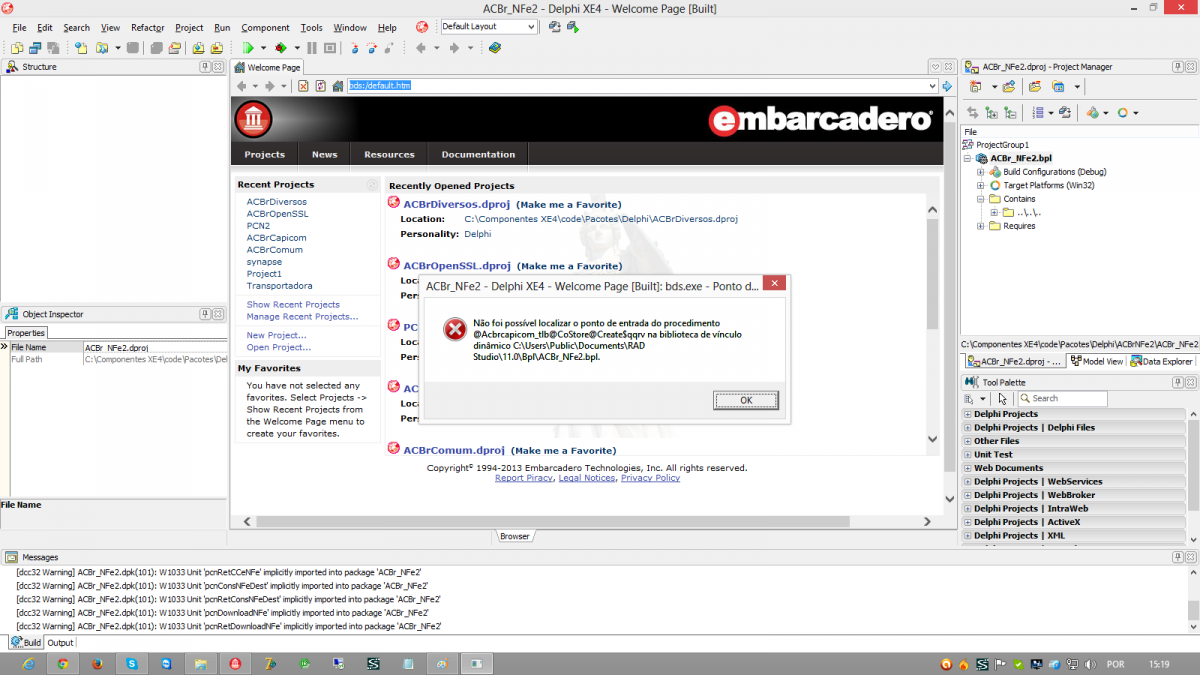
Task: Click the Trace Into debug icon
Action: point(355,48)
